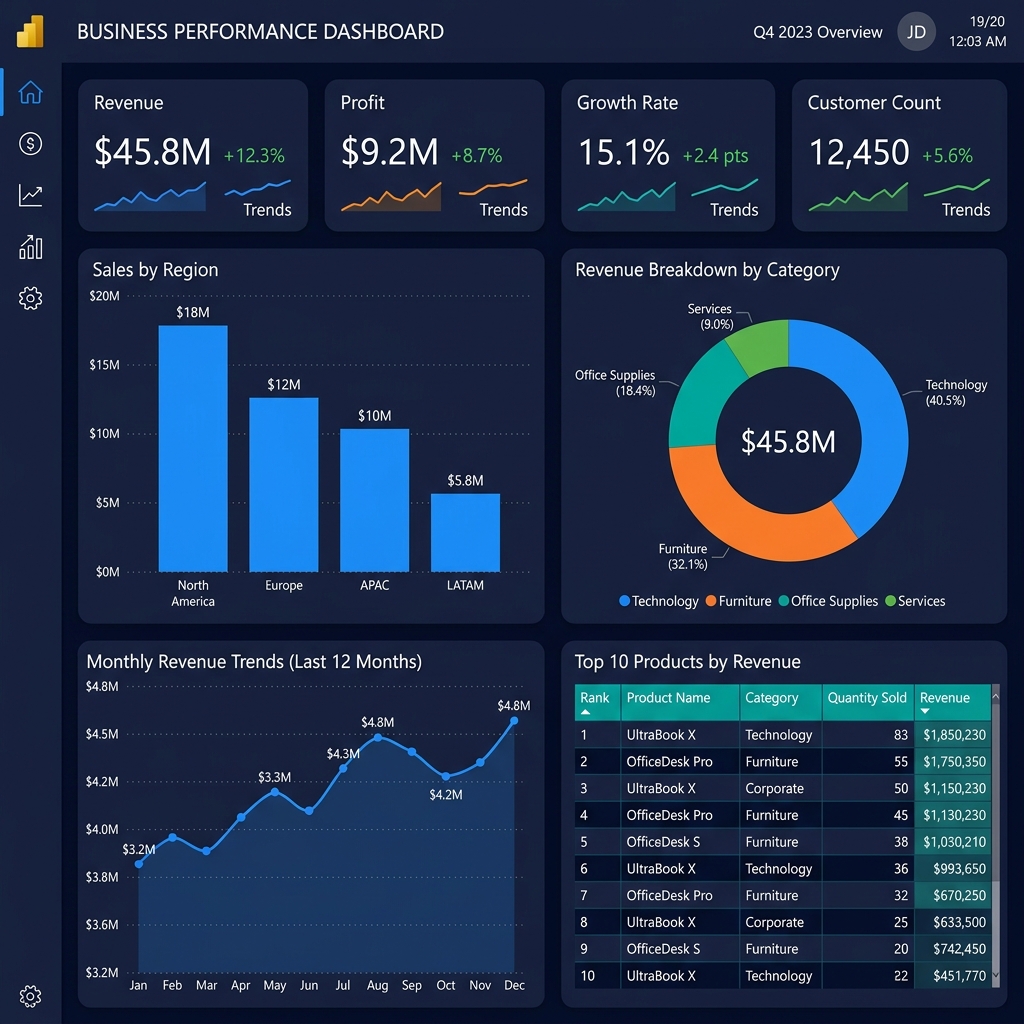Viewport: 1024px width, 1024px height.
Task: Select the $1,150,230 revenue cell
Action: click(953, 788)
